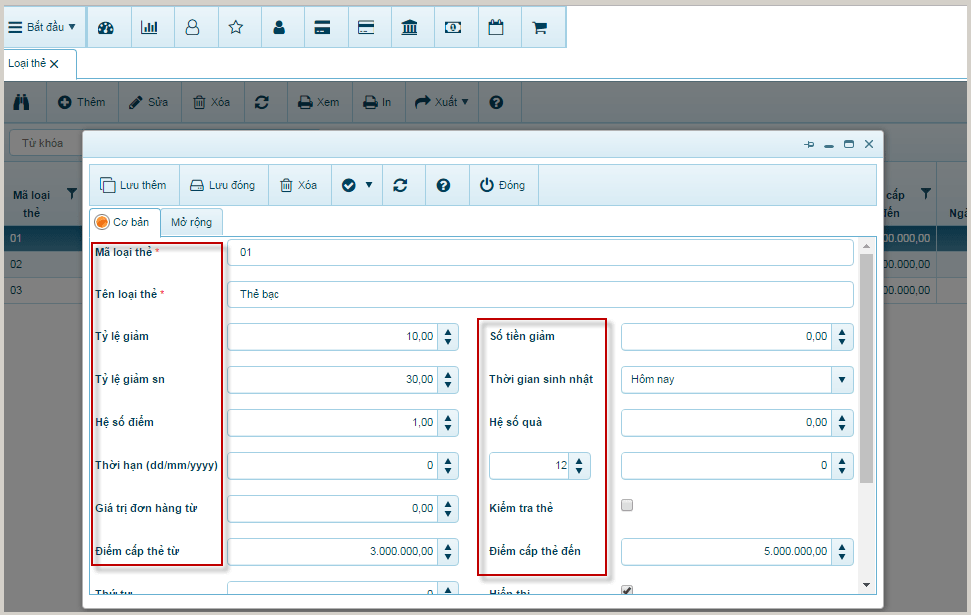Image resolution: width=971 pixels, height=615 pixels.
Task: Click the help question icon in dialog toolbar
Action: pos(443,185)
